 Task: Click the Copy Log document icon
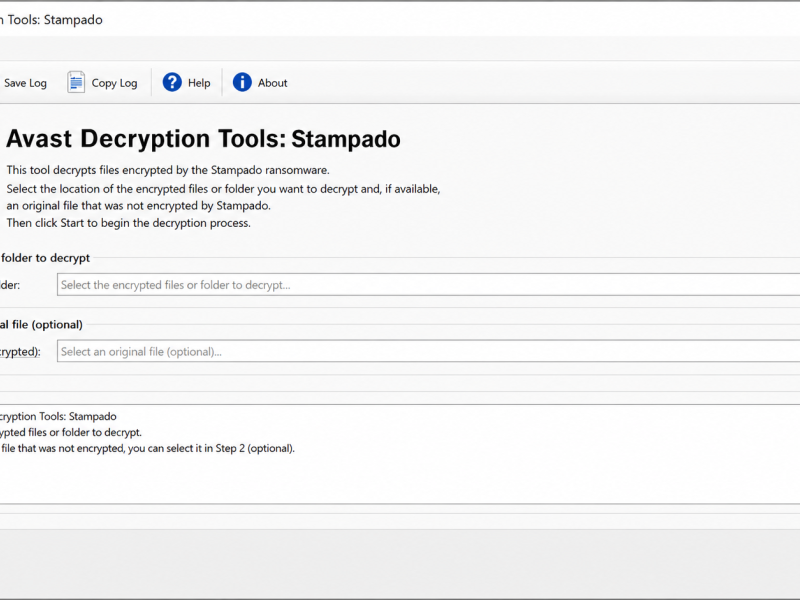tap(76, 82)
